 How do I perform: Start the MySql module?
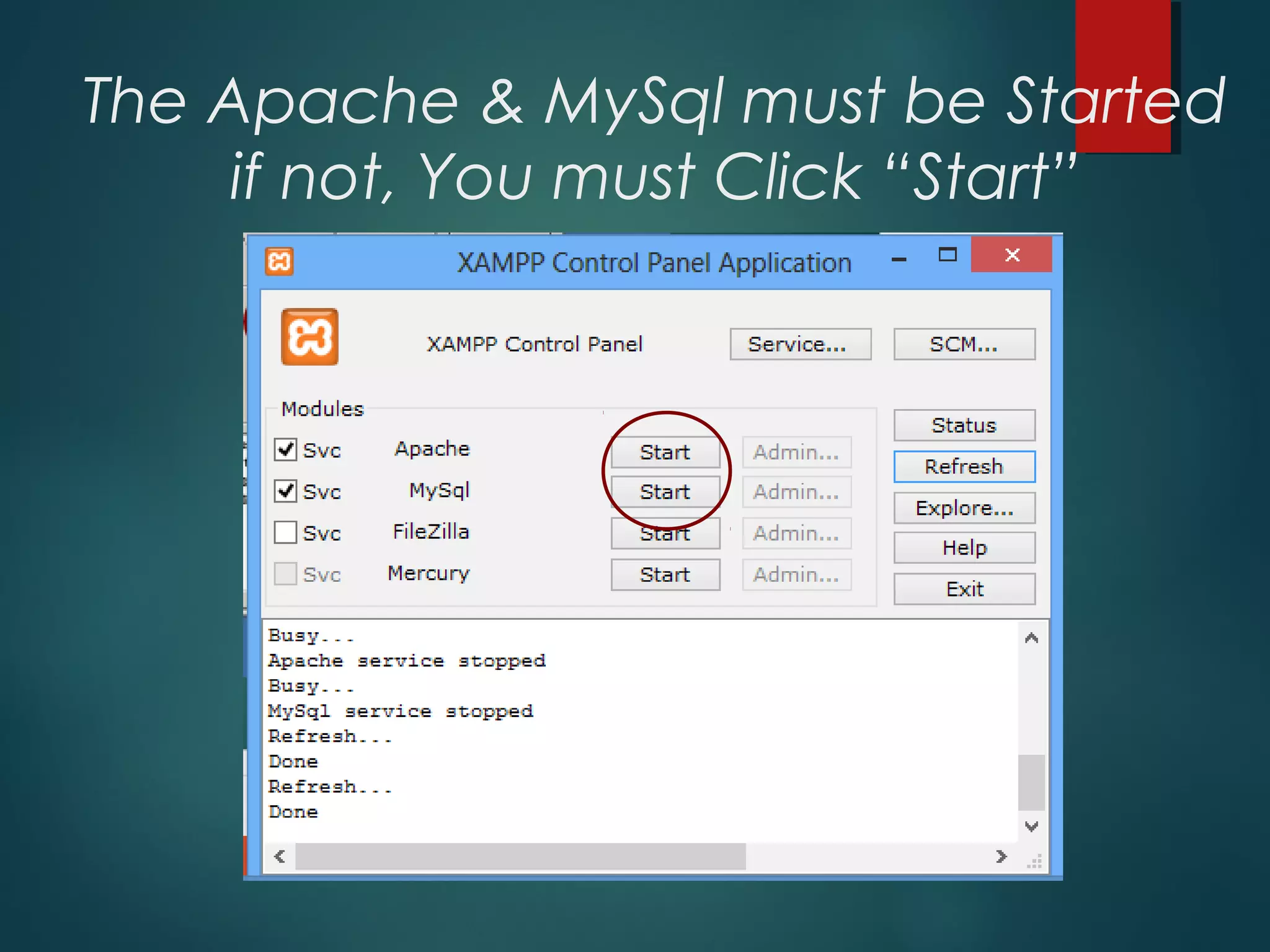coord(665,491)
